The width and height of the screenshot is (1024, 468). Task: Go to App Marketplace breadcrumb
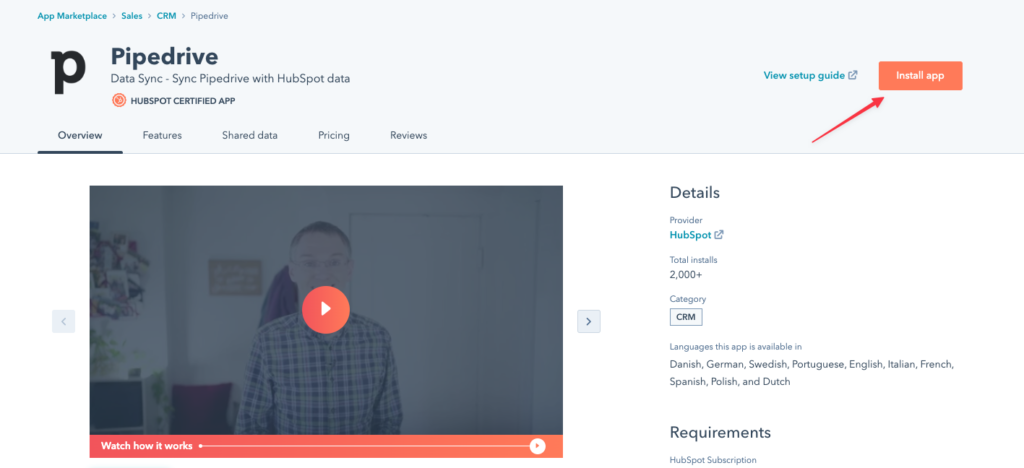click(72, 16)
